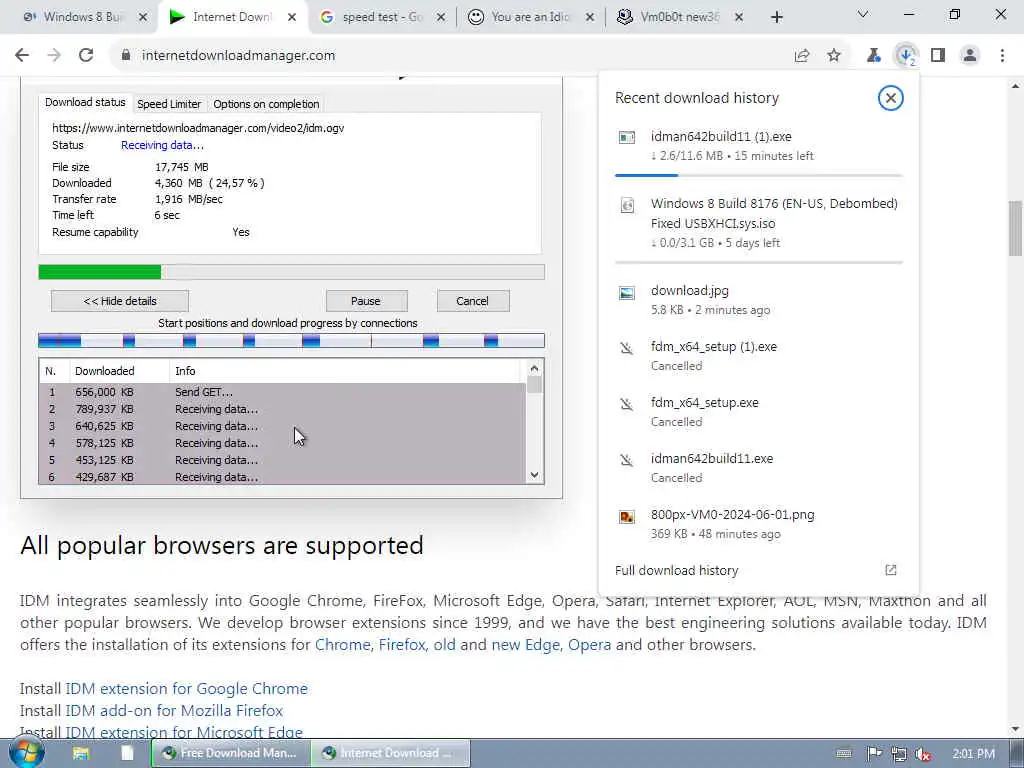This screenshot has height=768, width=1024.
Task: Switch to the Vm0b0t new36 tab
Action: pos(679,18)
